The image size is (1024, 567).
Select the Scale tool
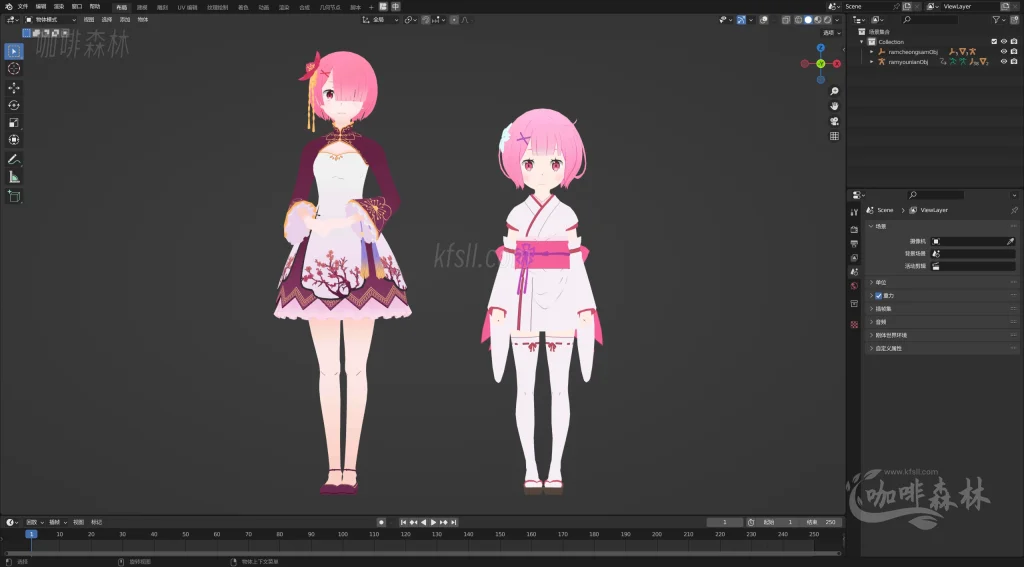(x=14, y=123)
